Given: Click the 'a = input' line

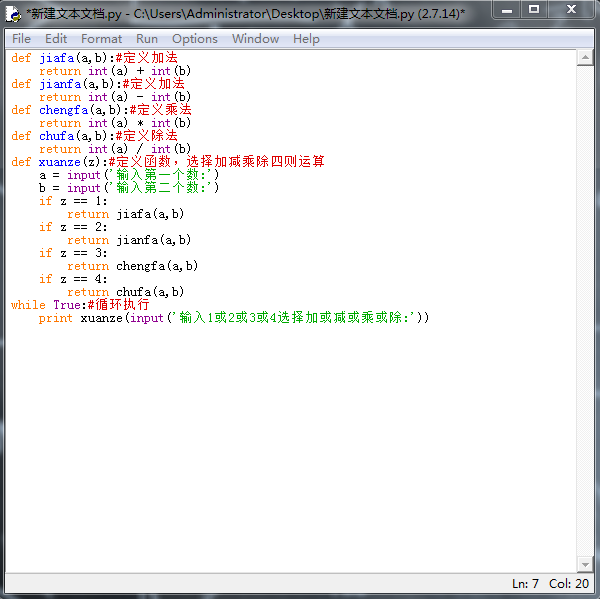Looking at the screenshot, I should coord(129,175).
